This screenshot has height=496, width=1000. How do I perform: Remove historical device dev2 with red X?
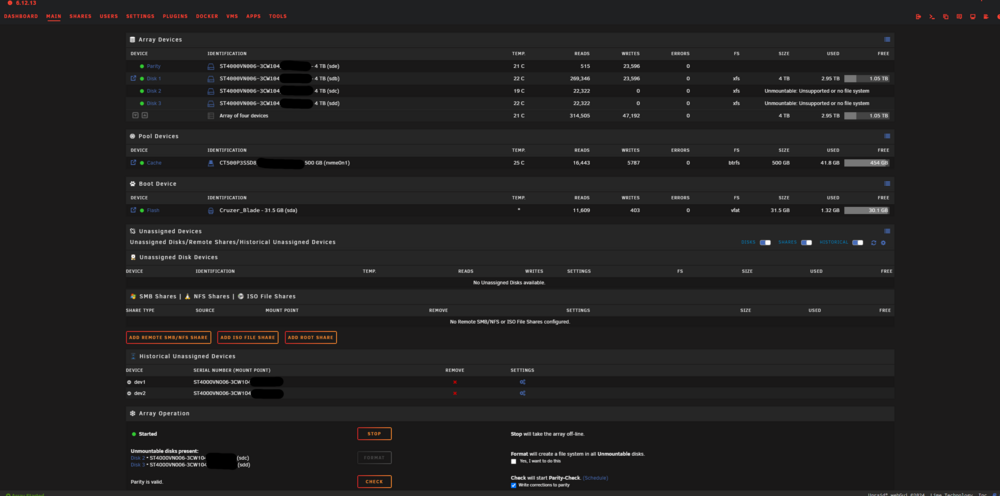(x=455, y=393)
